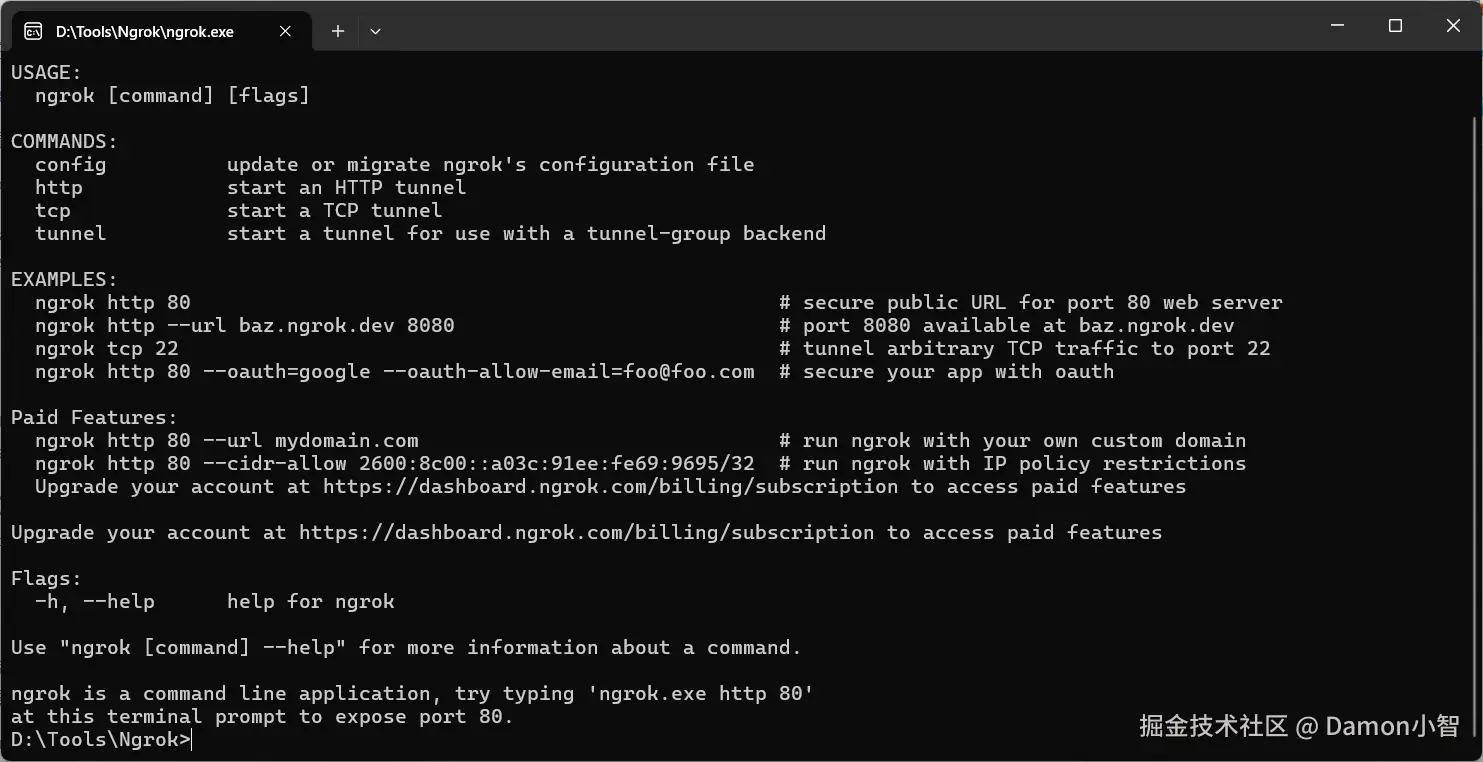Select the D:\Tools\Ngrok\ngrok.exe tab title
Screen dimensions: 1483x762
click(x=144, y=31)
